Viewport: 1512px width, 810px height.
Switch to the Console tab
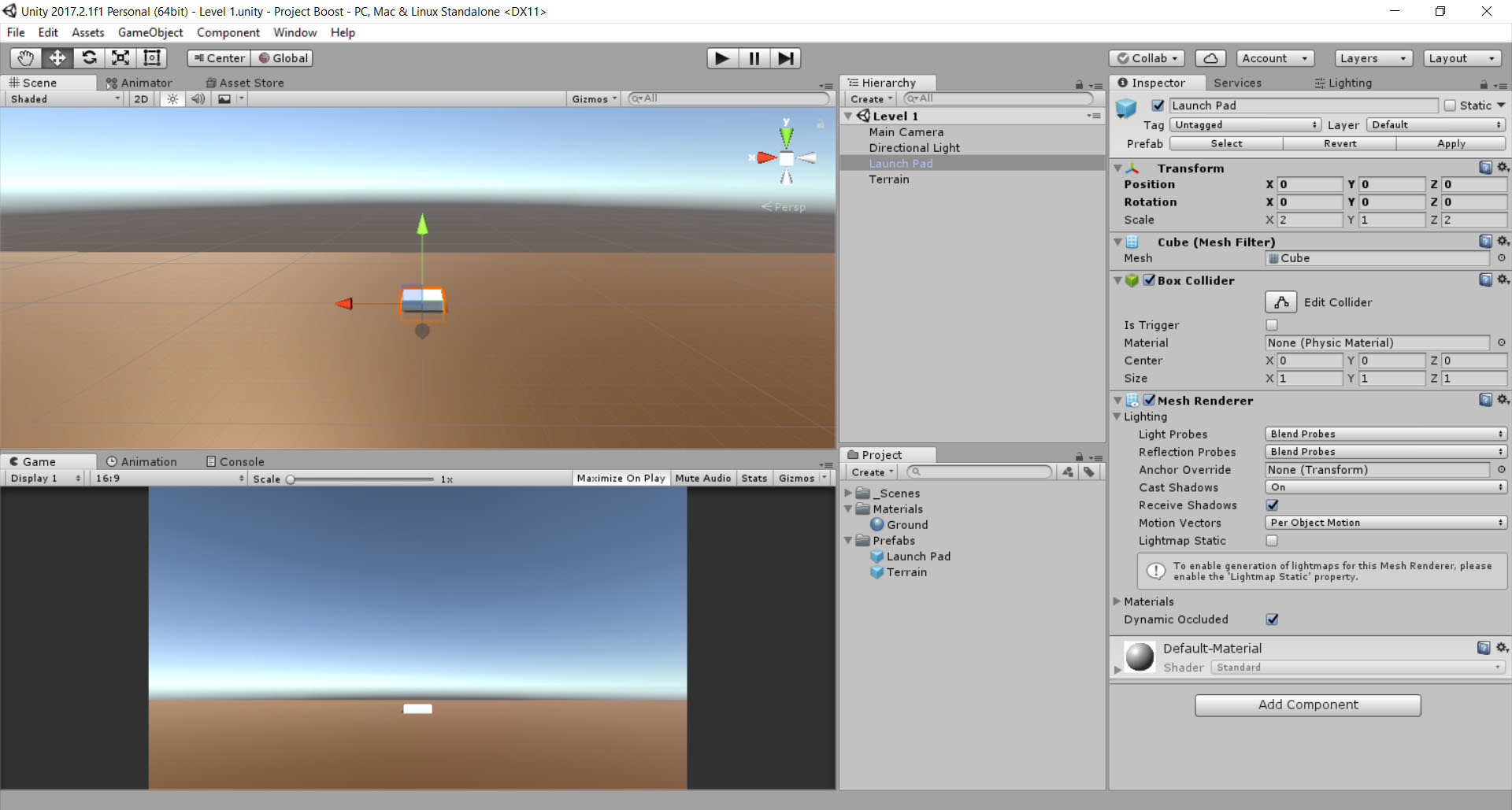pos(235,461)
